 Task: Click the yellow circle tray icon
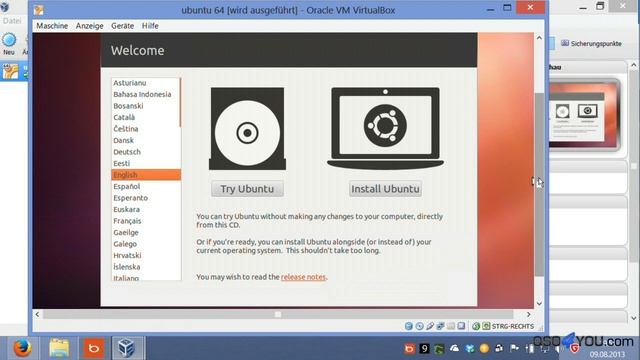[x=484, y=348]
